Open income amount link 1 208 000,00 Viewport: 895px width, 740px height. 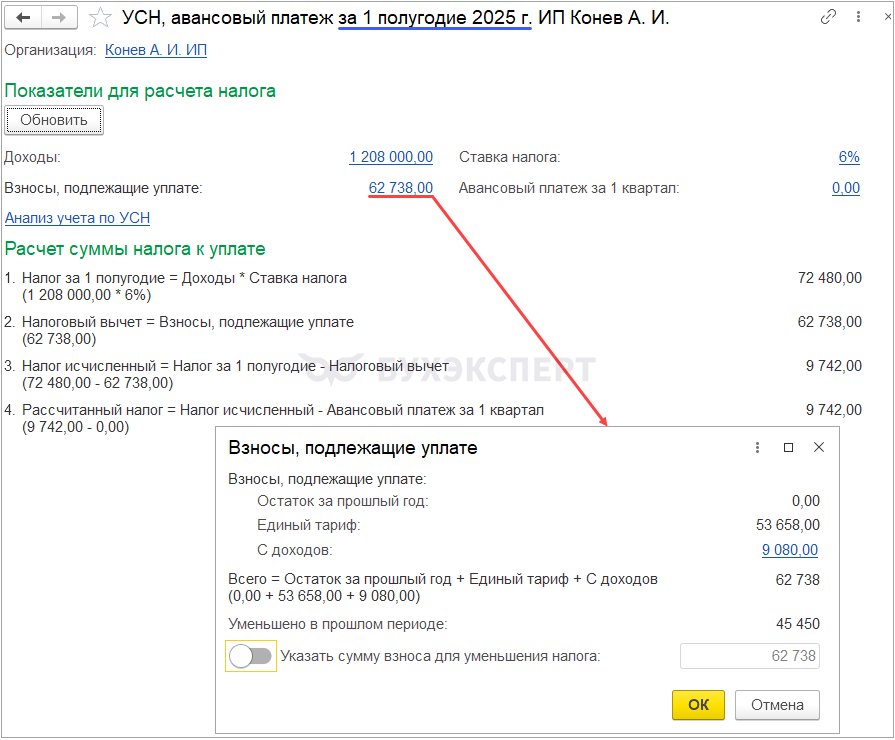click(x=391, y=157)
